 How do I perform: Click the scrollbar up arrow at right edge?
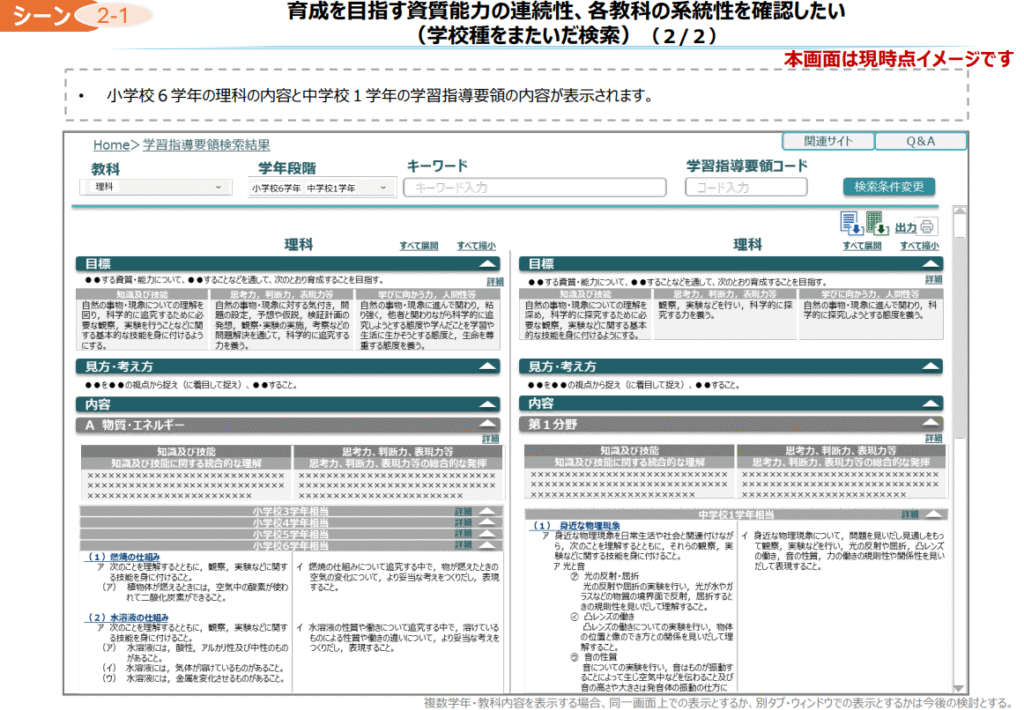pos(960,215)
